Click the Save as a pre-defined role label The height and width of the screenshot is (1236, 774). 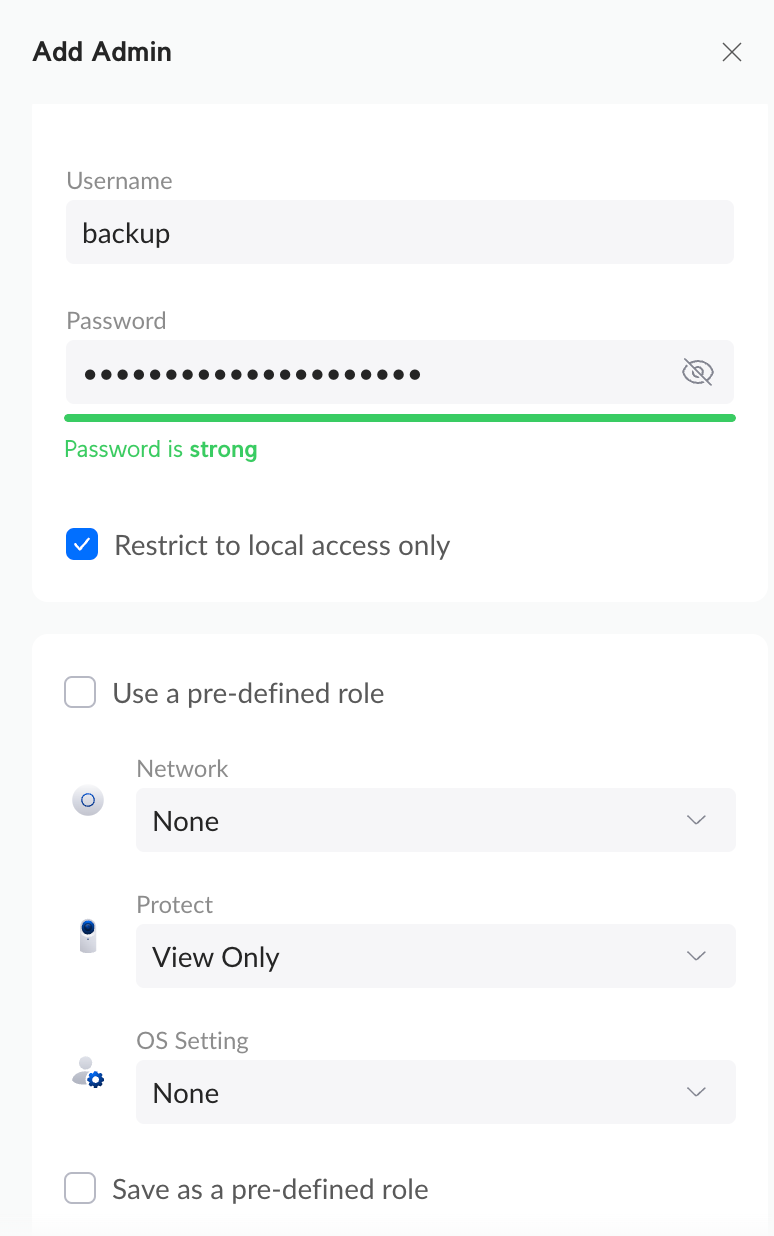tap(270, 1189)
